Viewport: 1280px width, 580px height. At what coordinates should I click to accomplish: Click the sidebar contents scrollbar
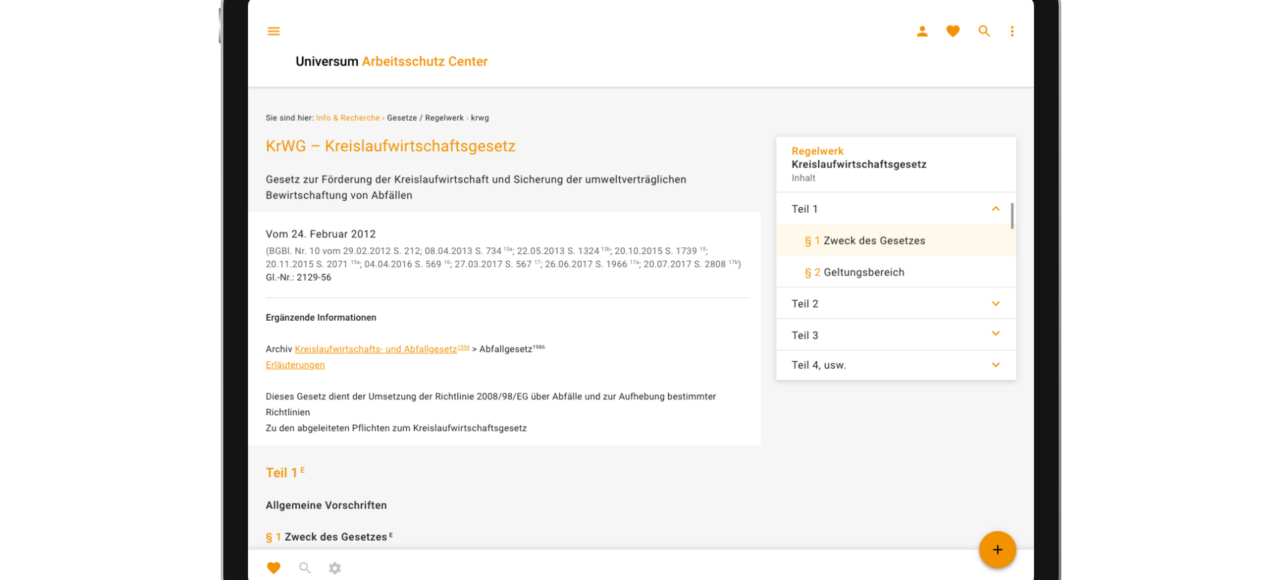(x=1012, y=216)
